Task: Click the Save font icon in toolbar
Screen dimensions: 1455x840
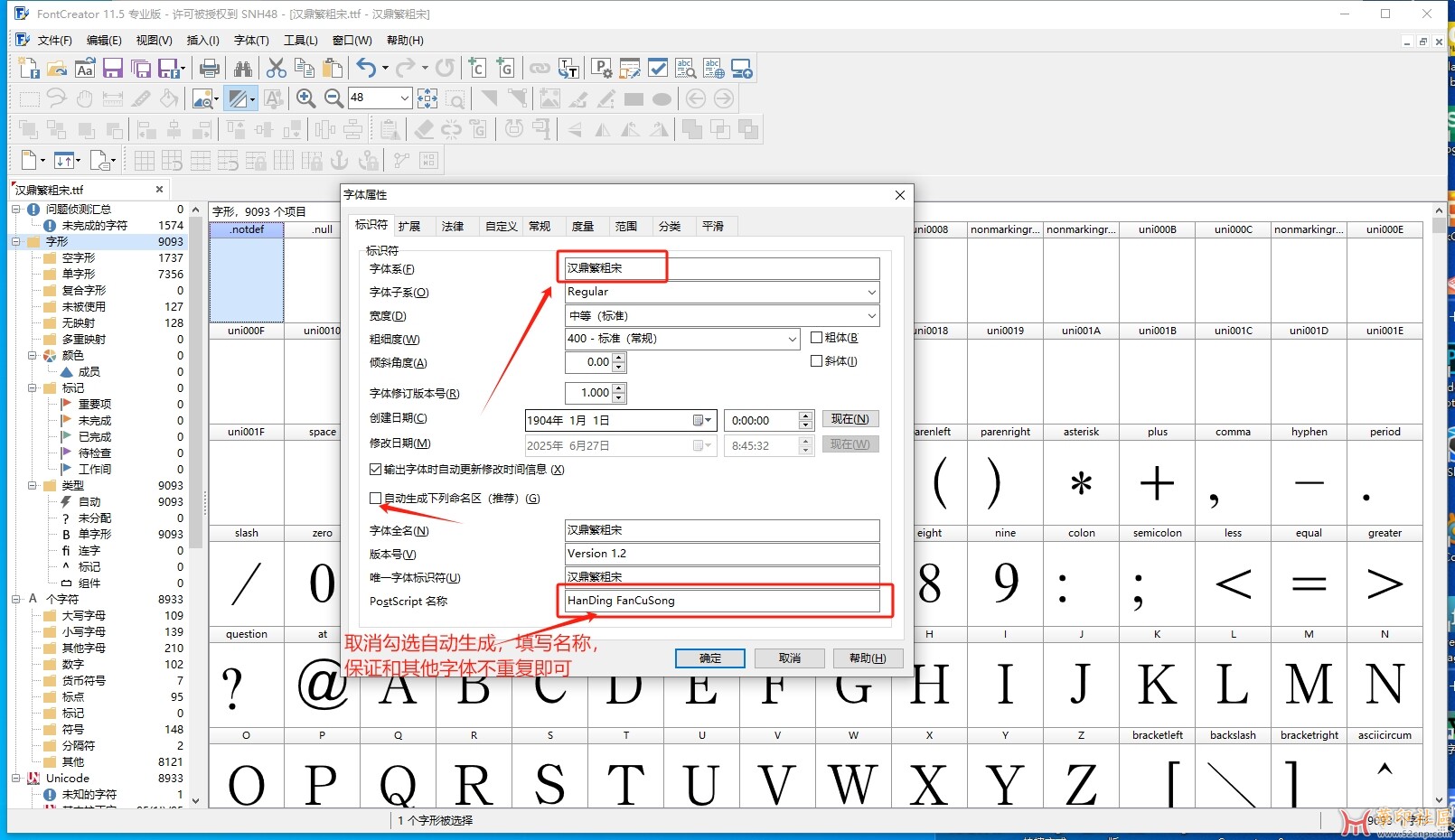Action: (112, 69)
